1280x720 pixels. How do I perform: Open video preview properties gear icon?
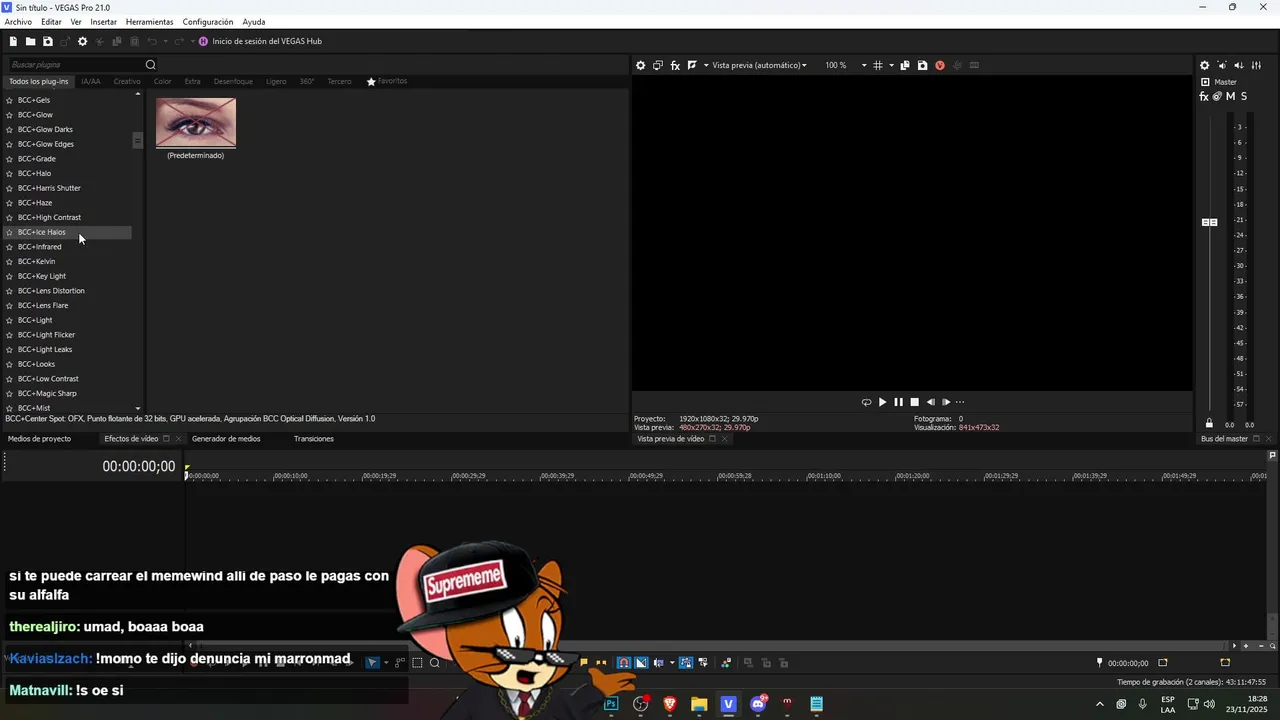pyautogui.click(x=641, y=65)
